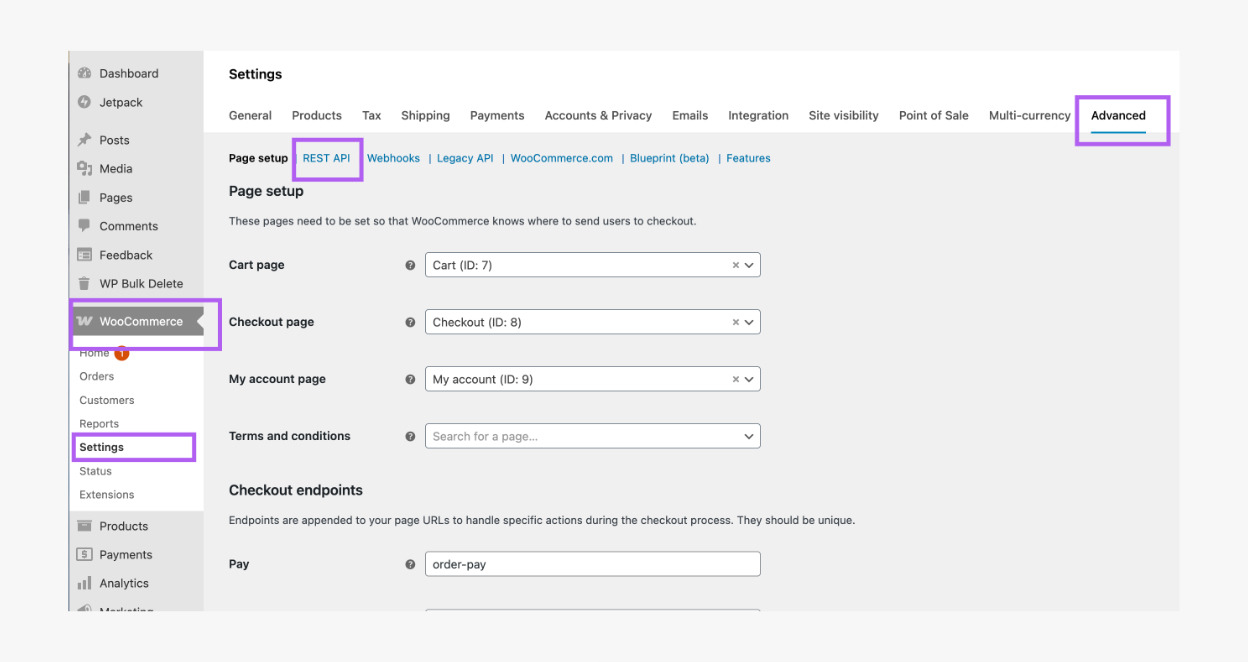
Task: Click into the Pay endpoint text field
Action: tap(592, 564)
